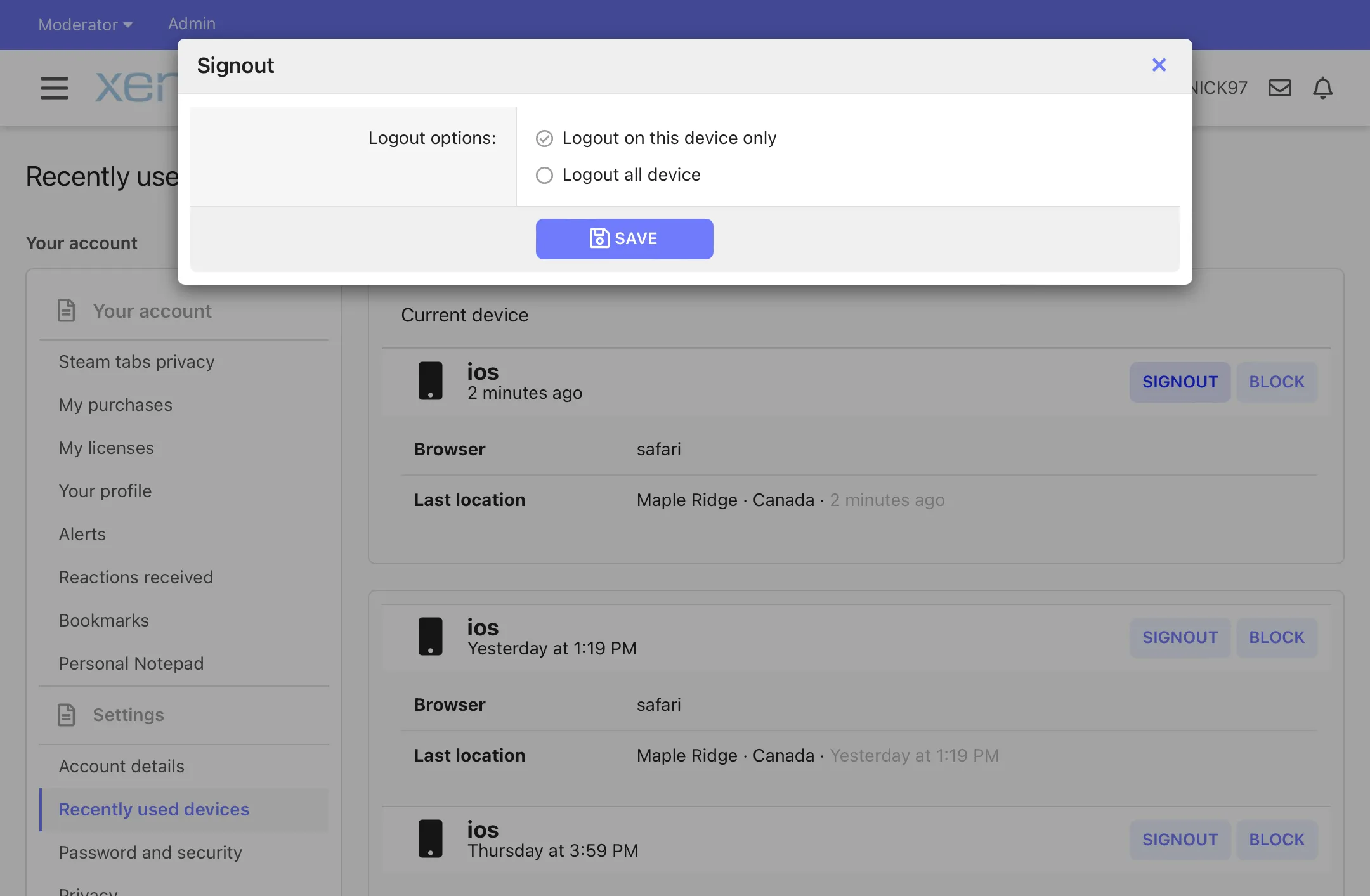Click the phone icon for Yesterday's ios device

tap(430, 637)
